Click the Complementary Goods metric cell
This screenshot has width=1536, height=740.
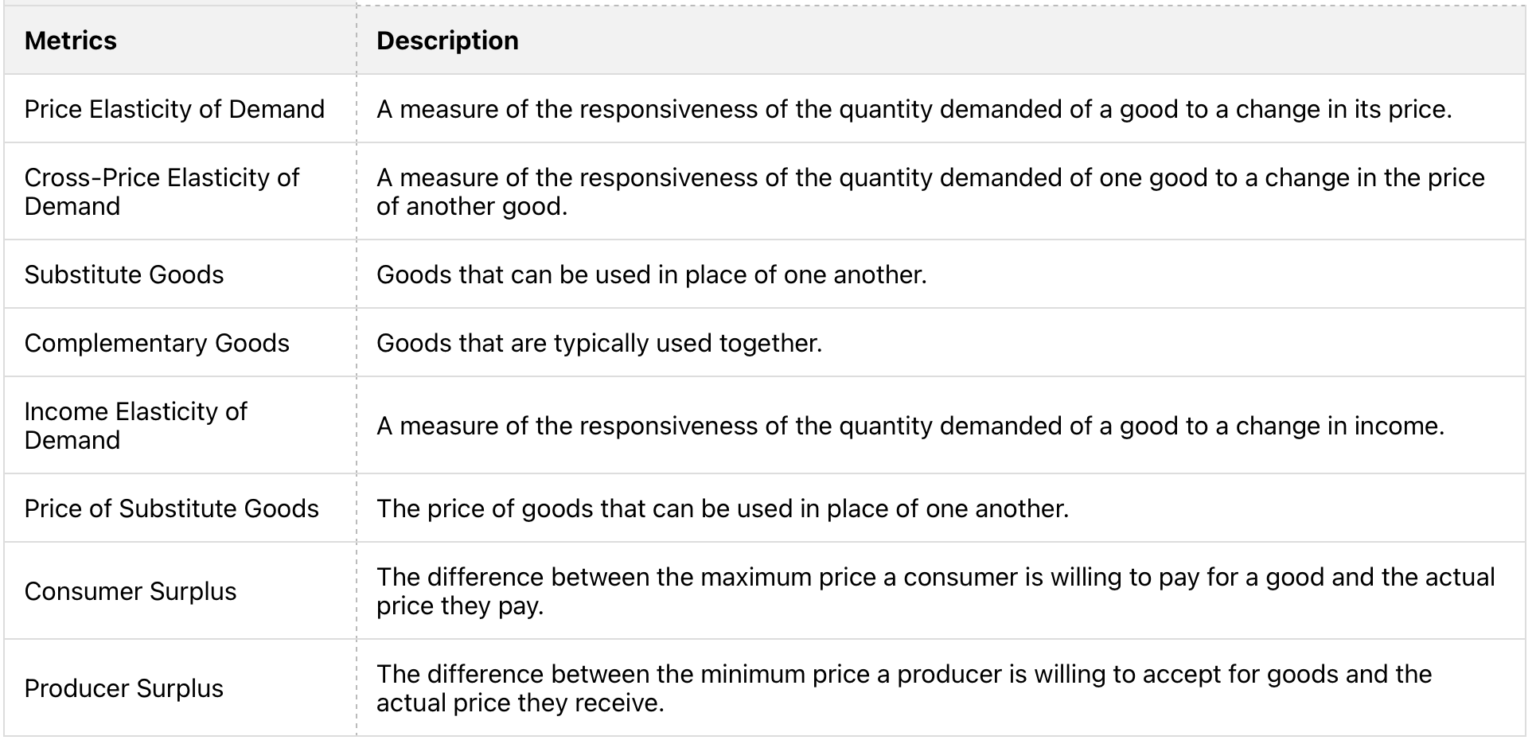[x=157, y=343]
